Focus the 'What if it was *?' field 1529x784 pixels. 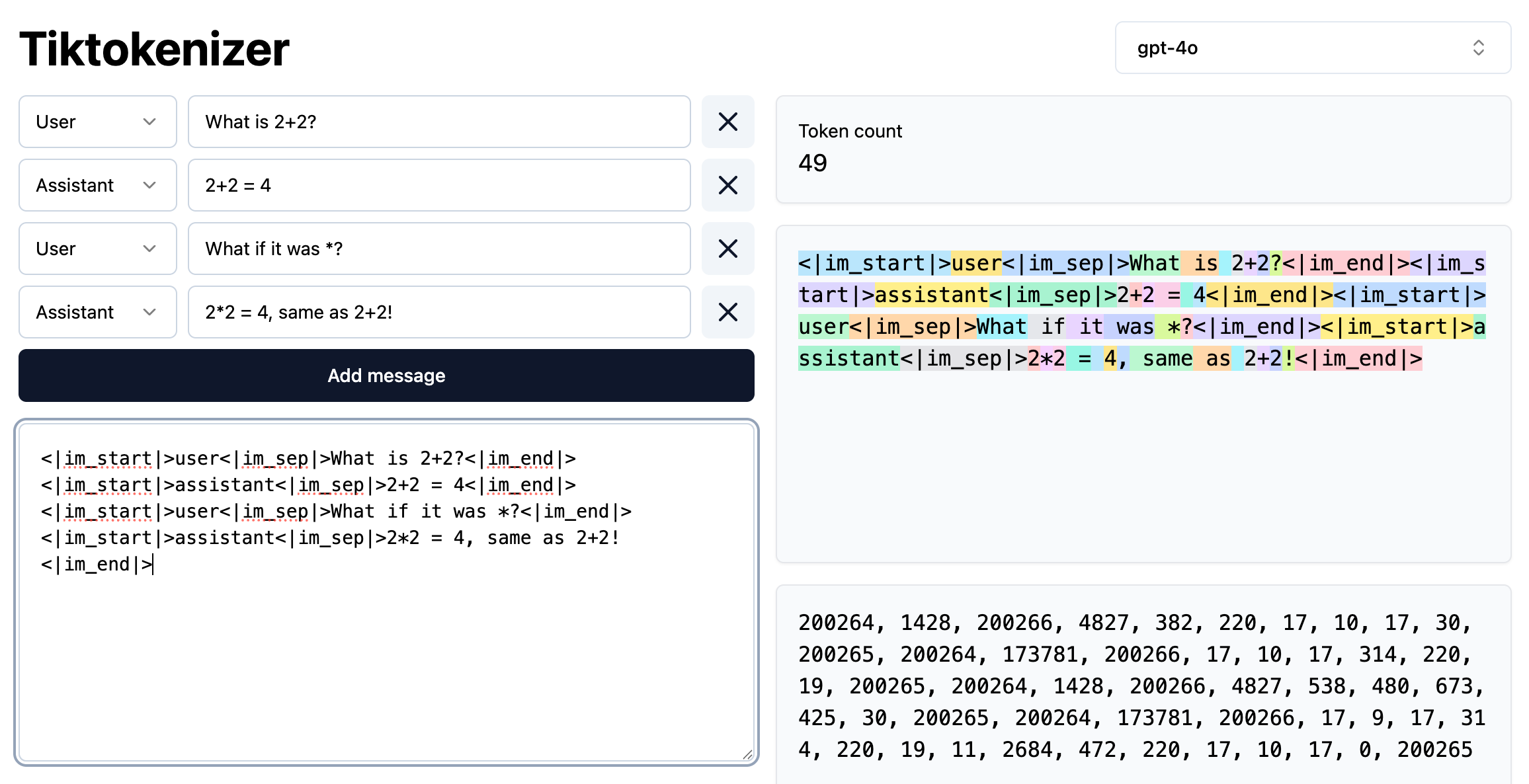(x=439, y=249)
